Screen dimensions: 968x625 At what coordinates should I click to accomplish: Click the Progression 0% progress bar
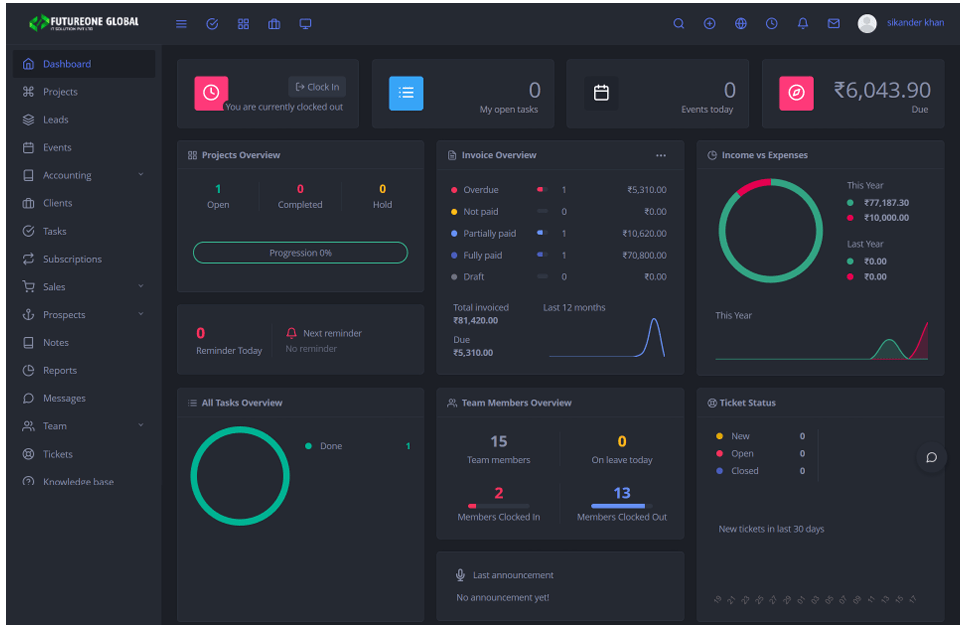point(300,253)
